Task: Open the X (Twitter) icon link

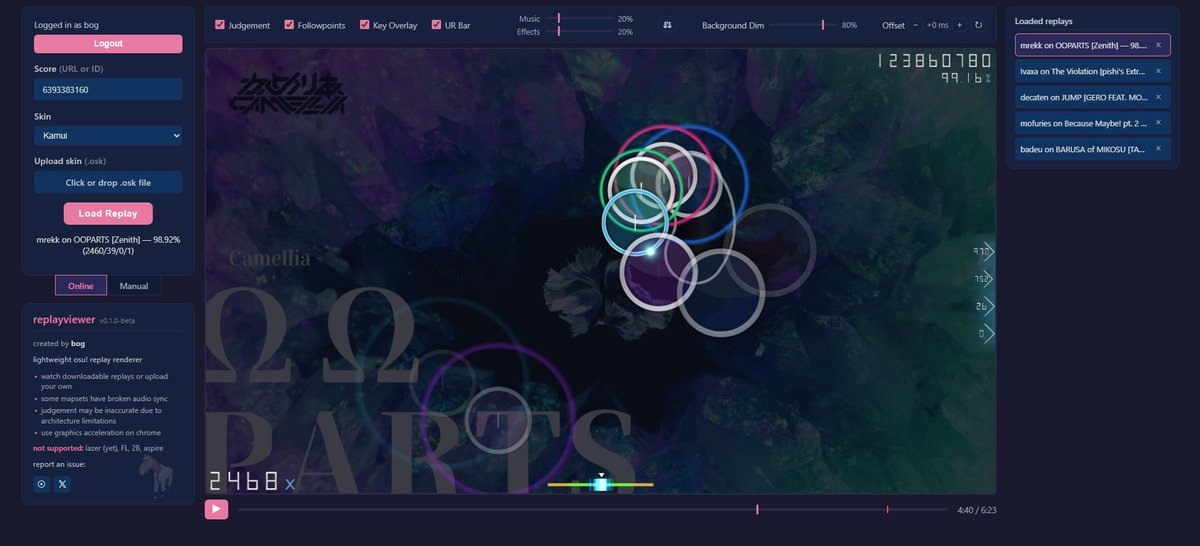Action: coord(62,484)
